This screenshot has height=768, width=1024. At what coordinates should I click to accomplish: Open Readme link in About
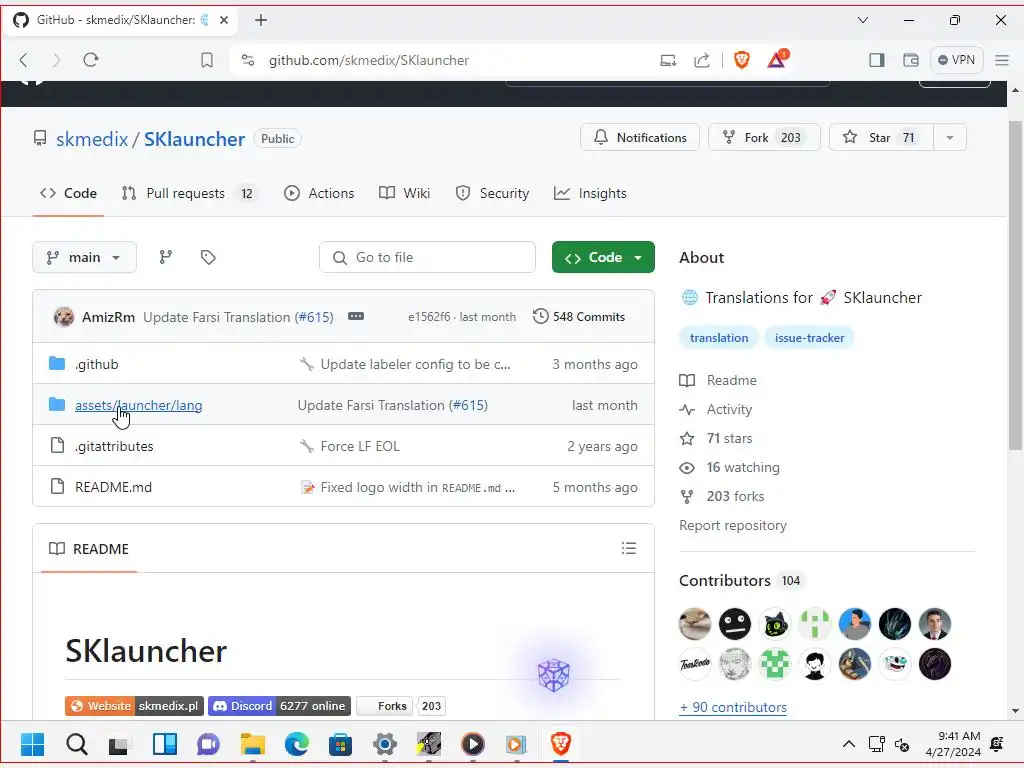(718, 380)
